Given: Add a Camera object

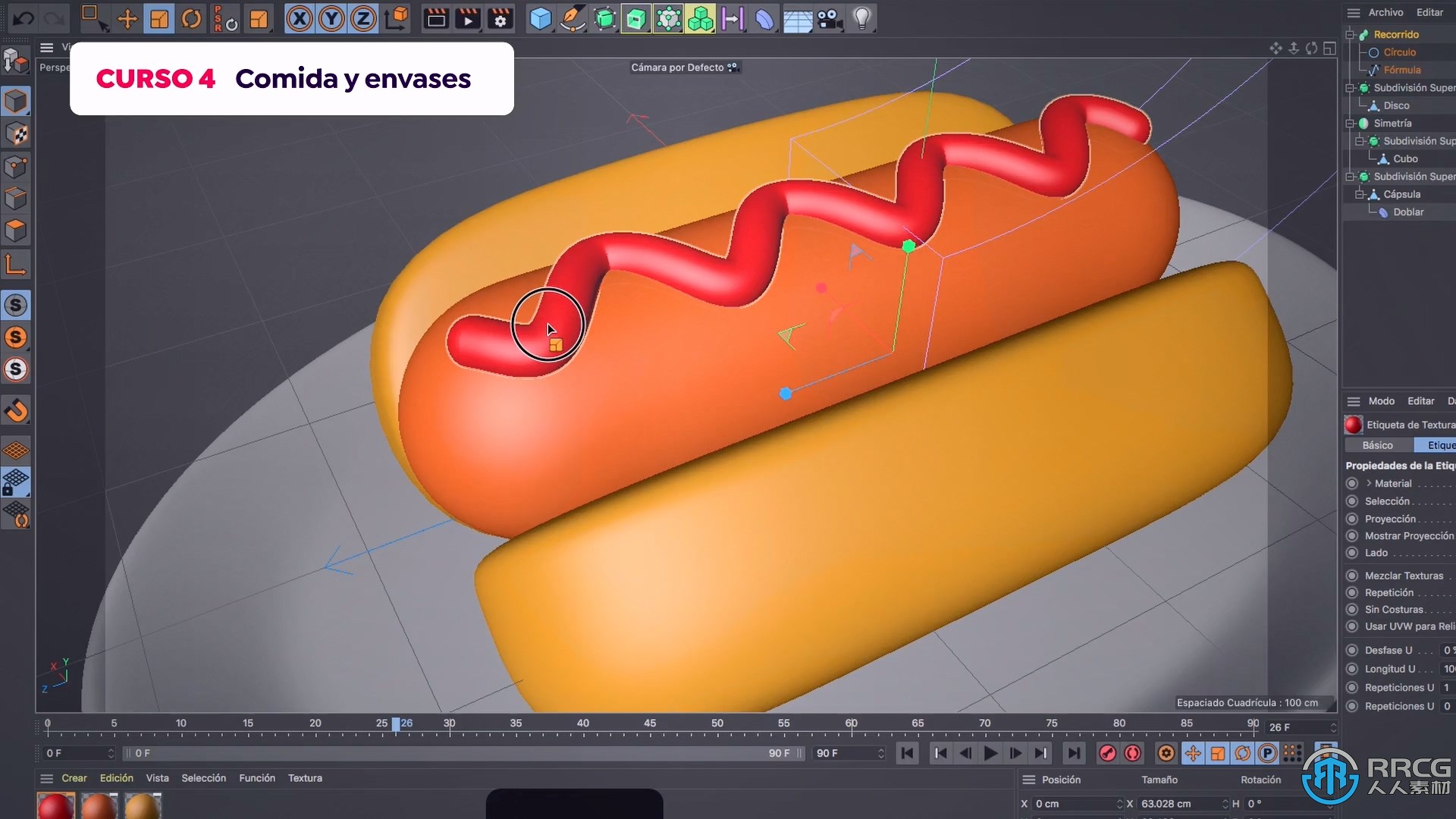Looking at the screenshot, I should [830, 18].
